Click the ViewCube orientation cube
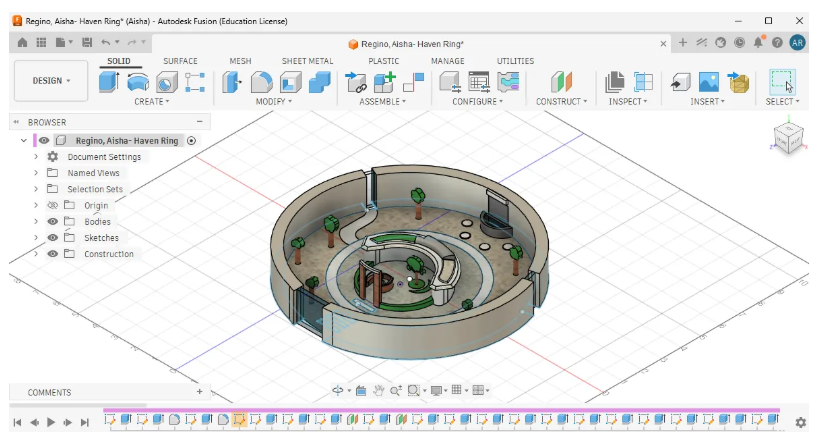This screenshot has height=437, width=818. 788,139
